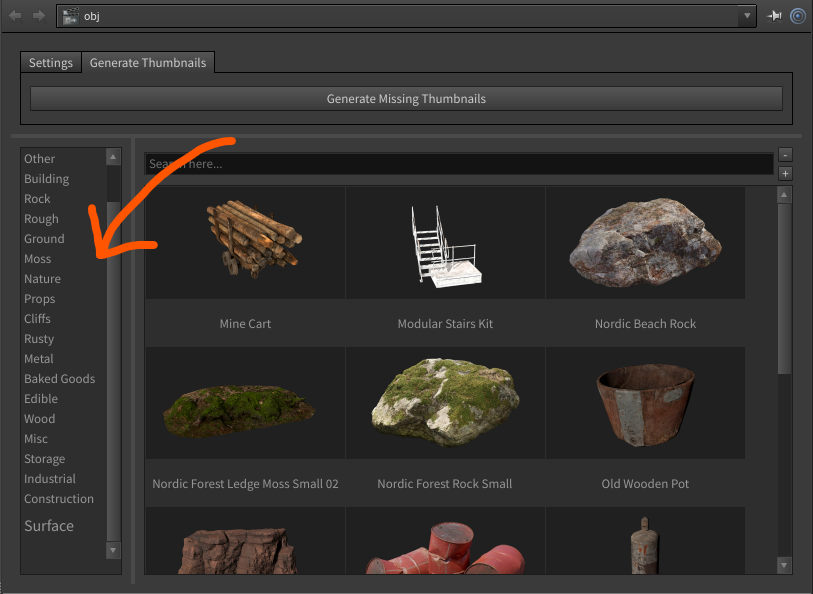
Task: Focus the Search here input field
Action: [459, 164]
